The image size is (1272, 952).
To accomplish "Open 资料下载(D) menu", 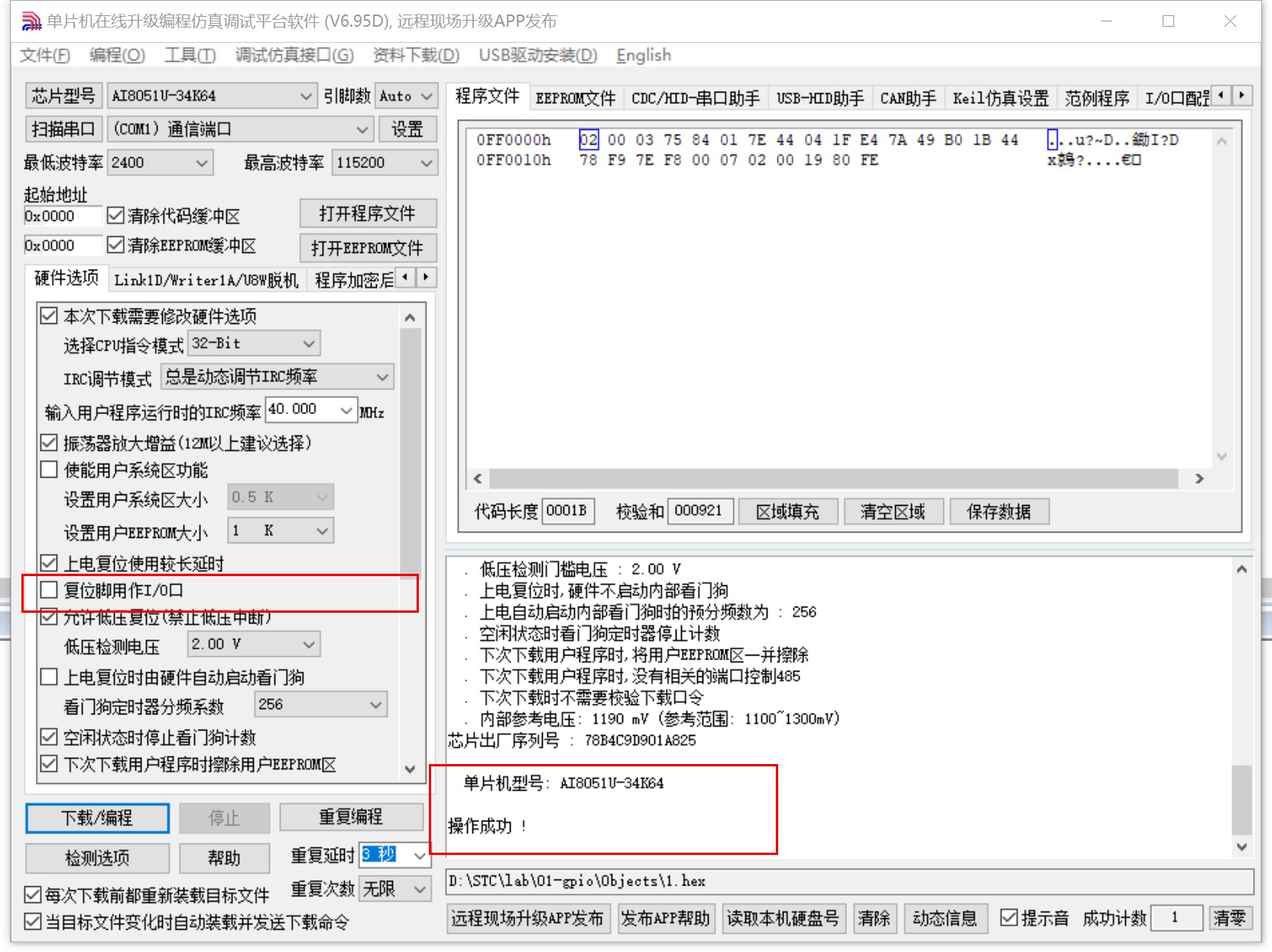I will tap(416, 55).
